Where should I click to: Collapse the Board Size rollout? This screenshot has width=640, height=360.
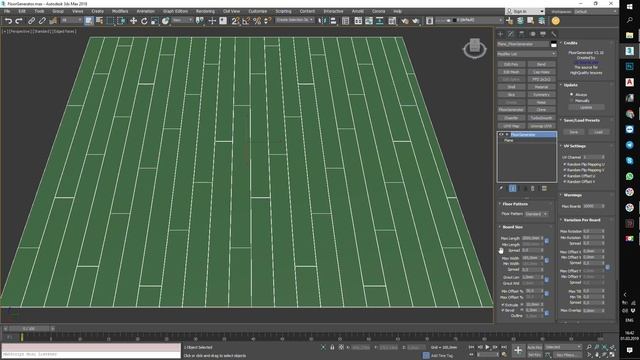[512, 227]
